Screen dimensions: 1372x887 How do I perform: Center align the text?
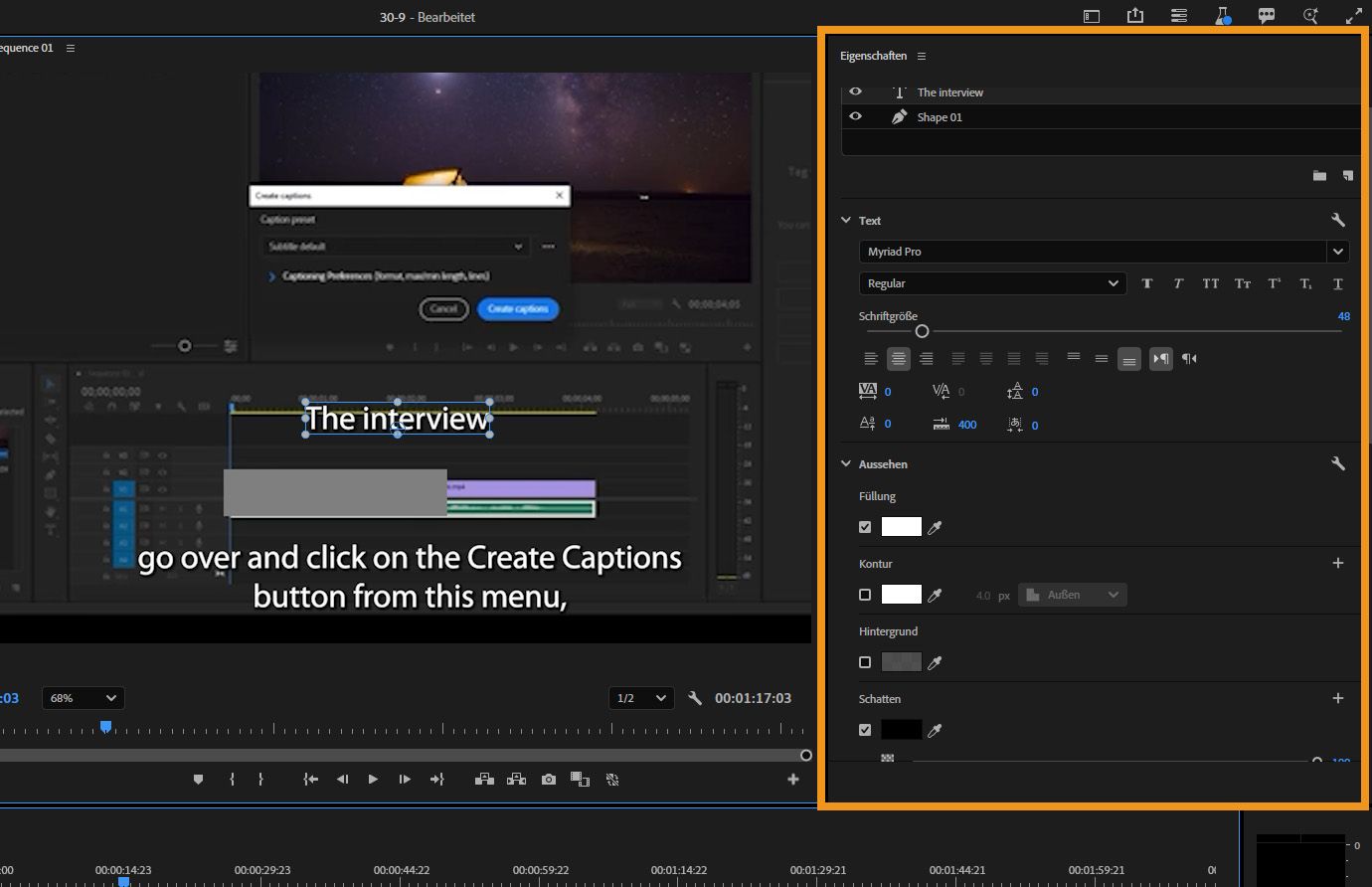(899, 359)
